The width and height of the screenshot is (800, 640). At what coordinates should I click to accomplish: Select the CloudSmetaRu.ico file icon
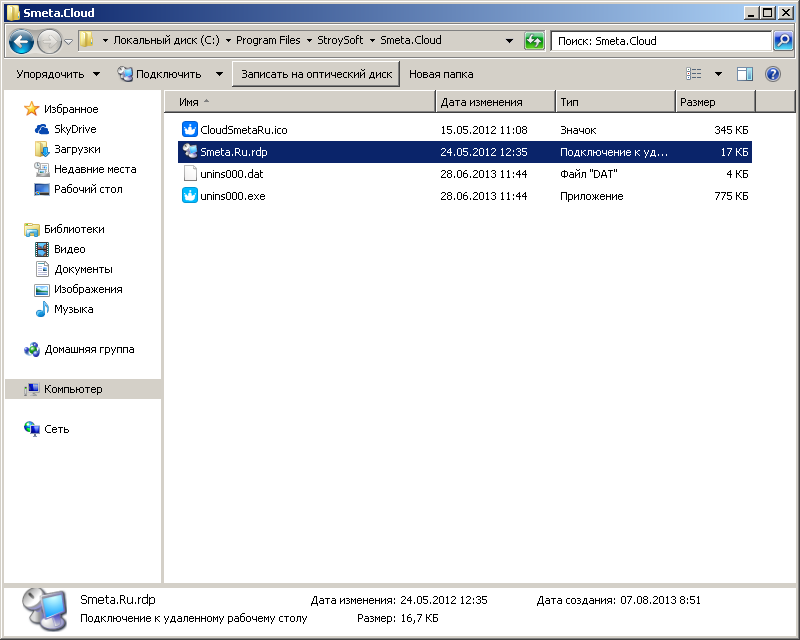(x=190, y=130)
